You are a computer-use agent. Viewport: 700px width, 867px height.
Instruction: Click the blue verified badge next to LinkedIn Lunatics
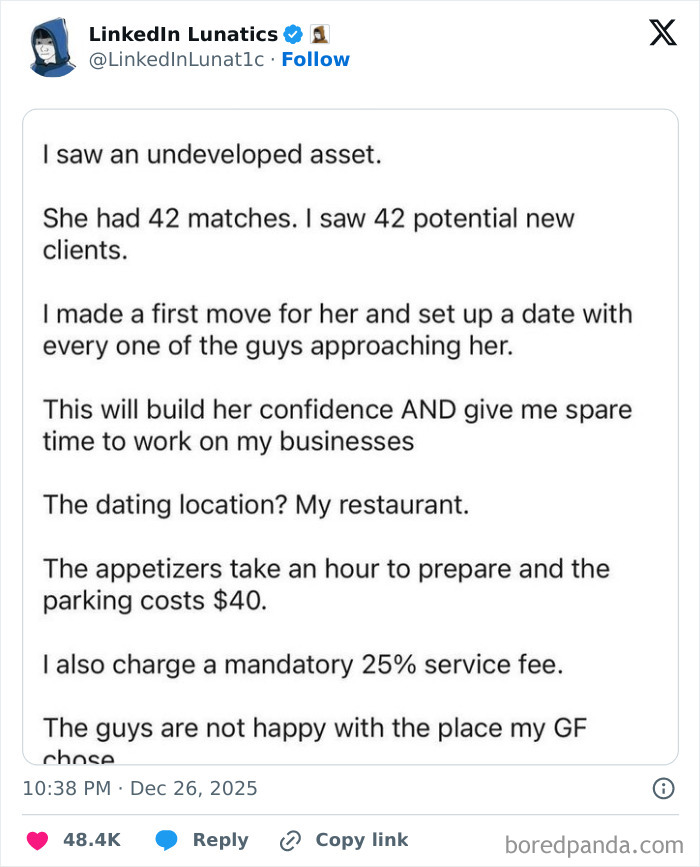[292, 33]
